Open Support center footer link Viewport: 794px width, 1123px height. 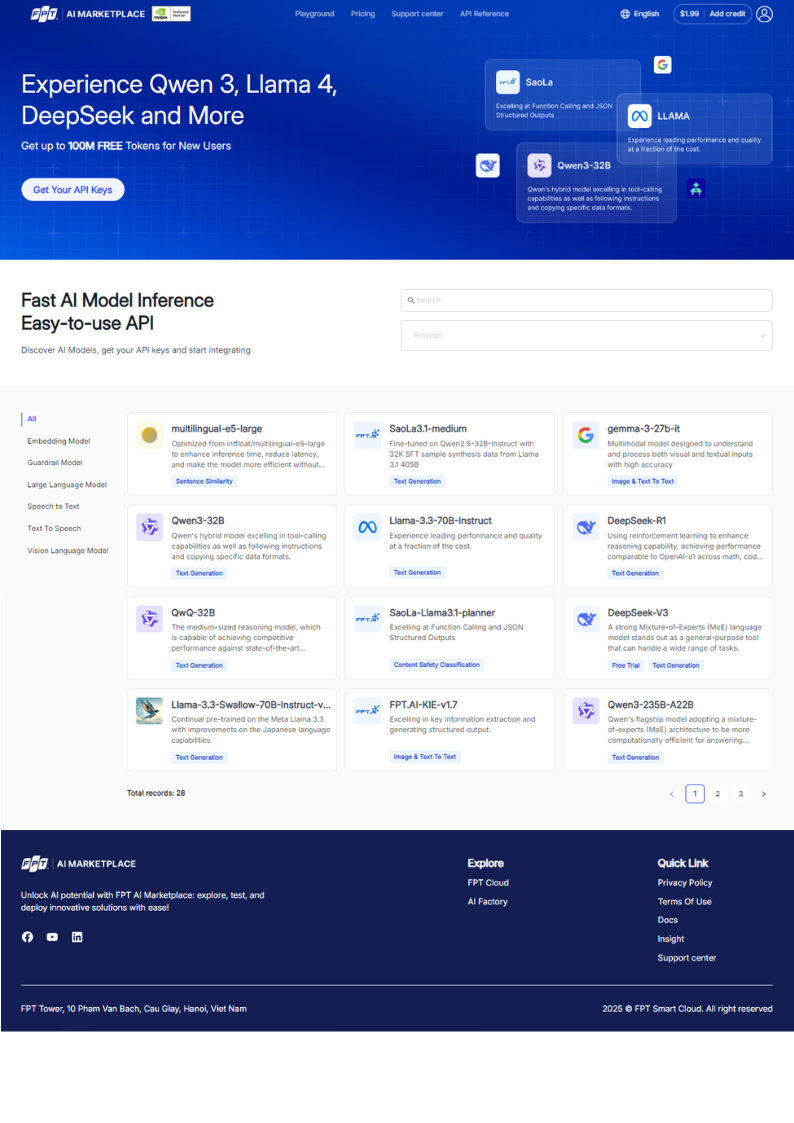pyautogui.click(x=687, y=958)
